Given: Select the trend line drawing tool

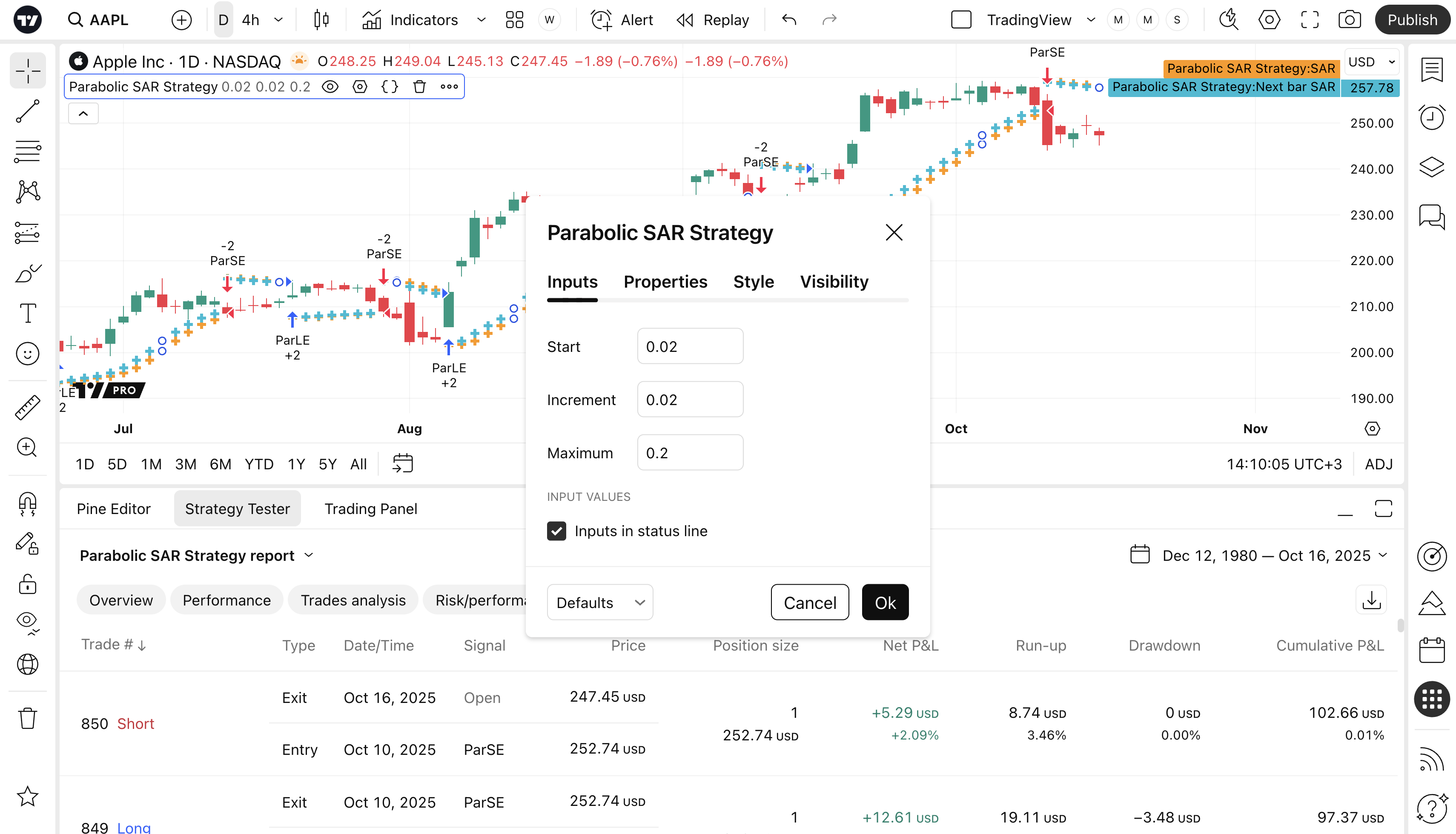Looking at the screenshot, I should pyautogui.click(x=28, y=111).
